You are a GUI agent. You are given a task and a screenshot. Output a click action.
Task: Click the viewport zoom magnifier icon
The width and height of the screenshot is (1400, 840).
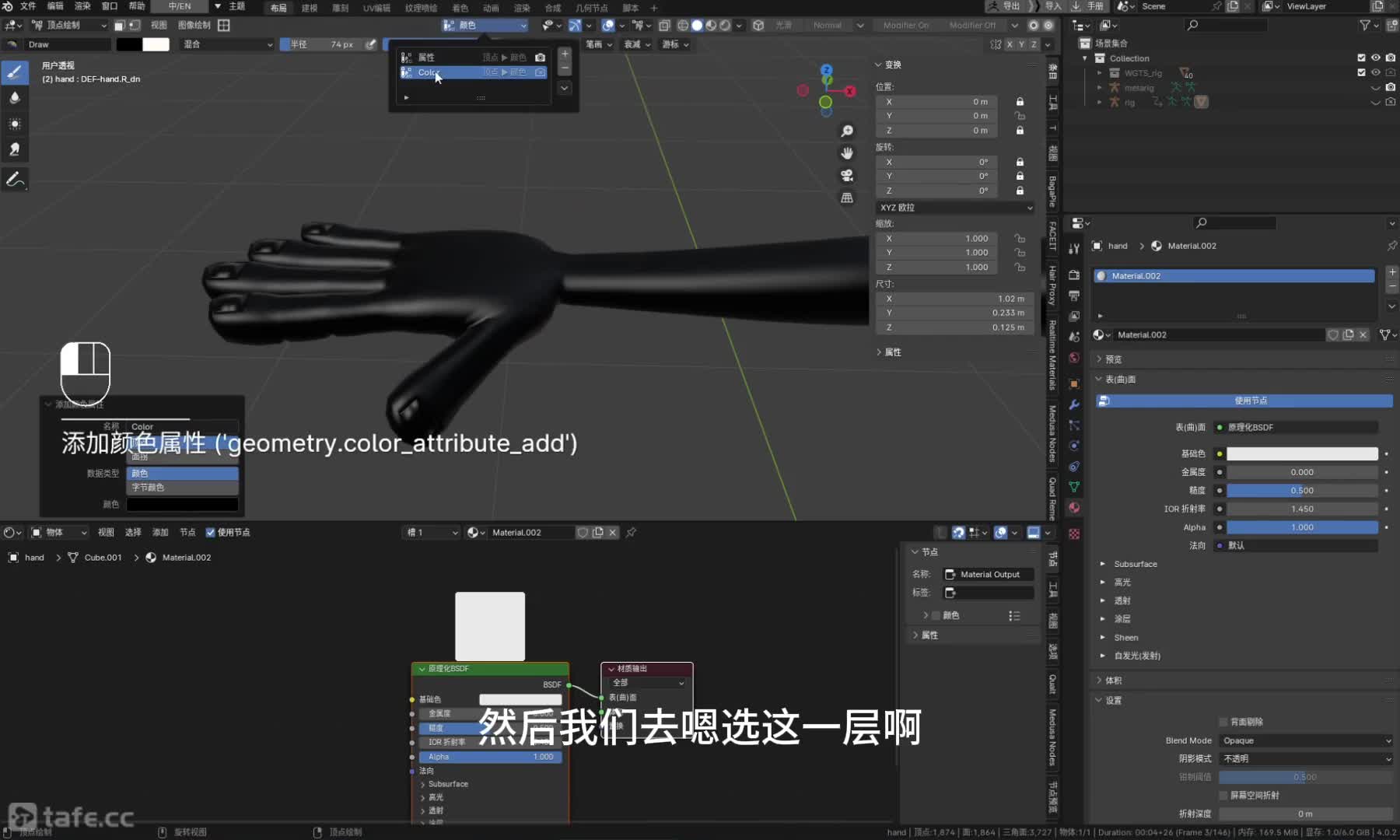point(847,131)
